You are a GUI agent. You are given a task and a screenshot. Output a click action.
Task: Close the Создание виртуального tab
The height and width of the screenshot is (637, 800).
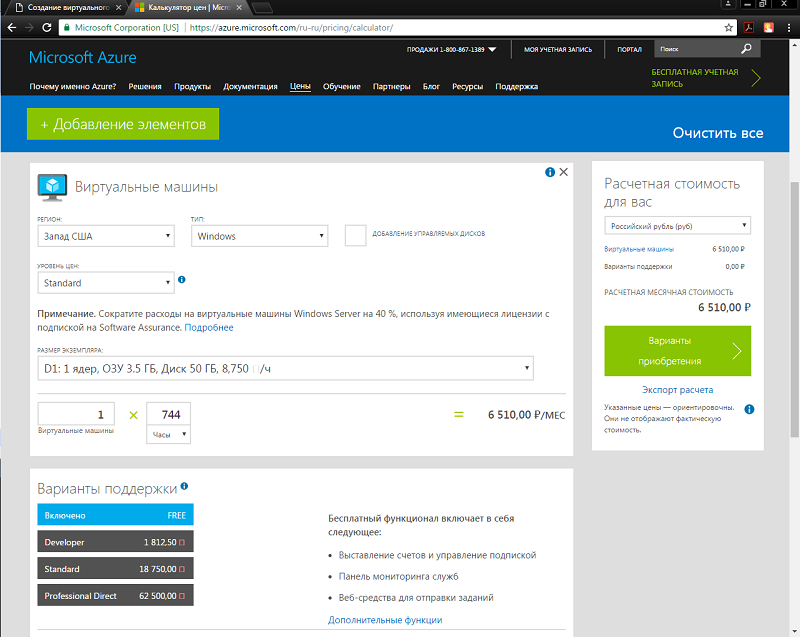point(118,8)
